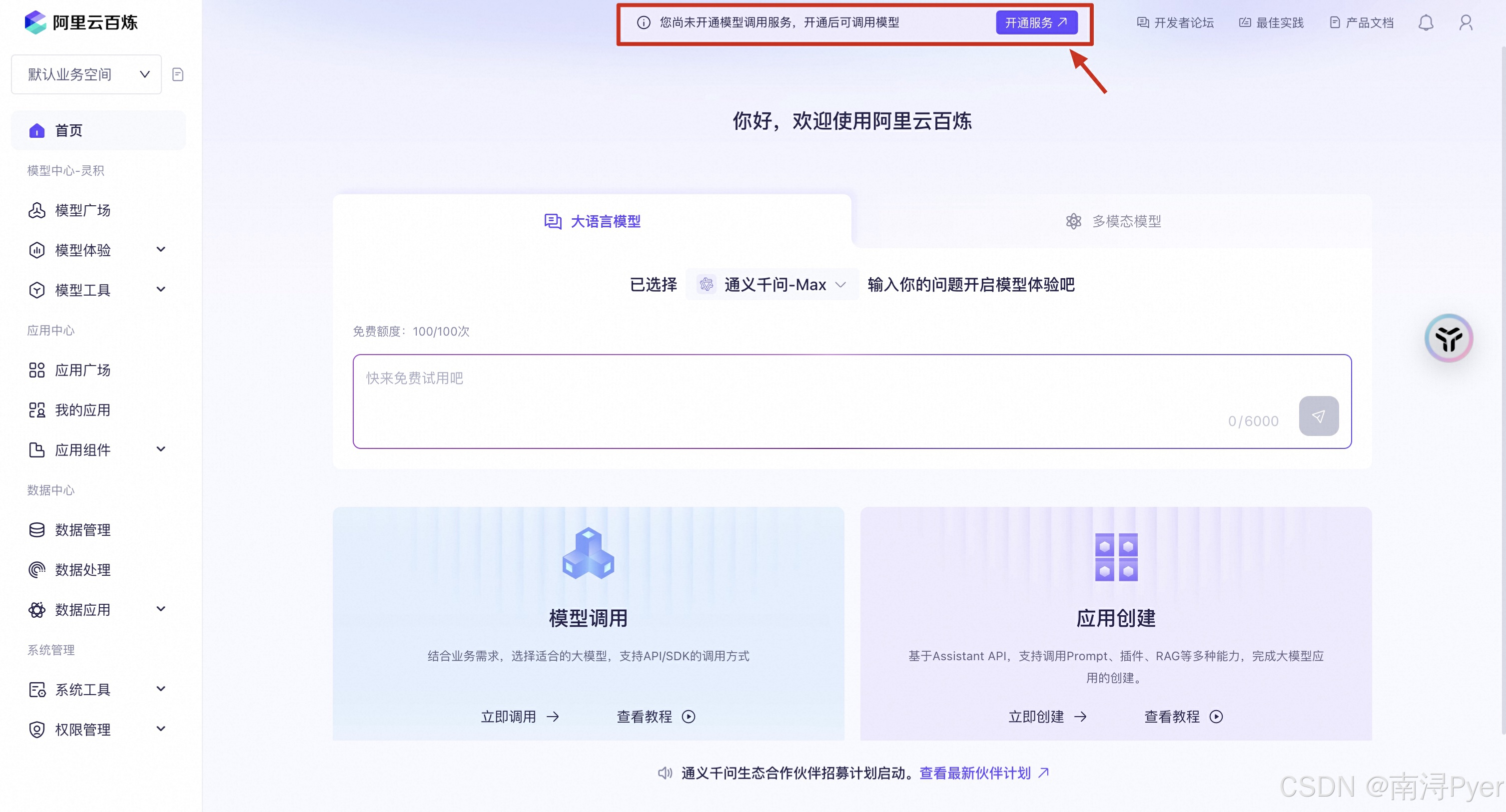1506x812 pixels.
Task: Expand the 应用组件 sidebar menu
Action: pyautogui.click(x=98, y=450)
